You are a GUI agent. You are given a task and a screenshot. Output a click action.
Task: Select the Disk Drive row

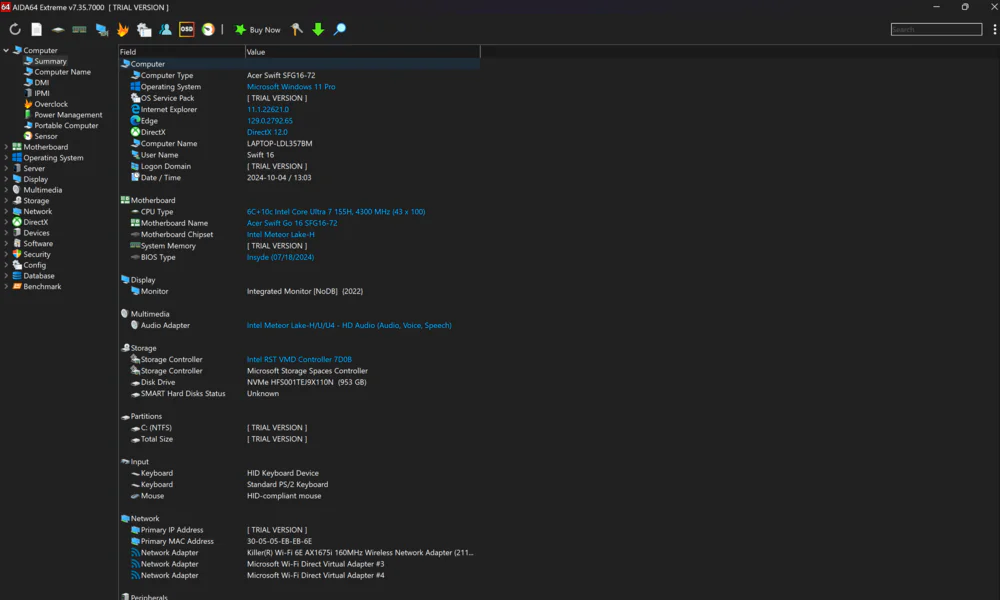(300, 383)
